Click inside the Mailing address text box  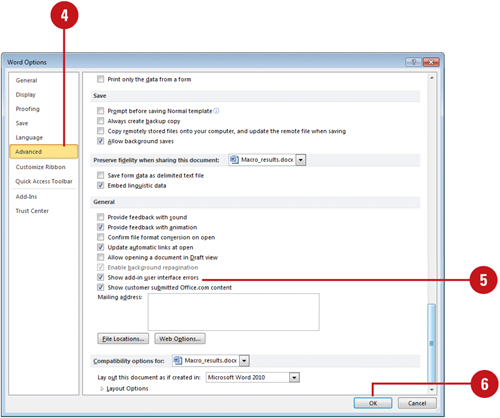(233, 312)
